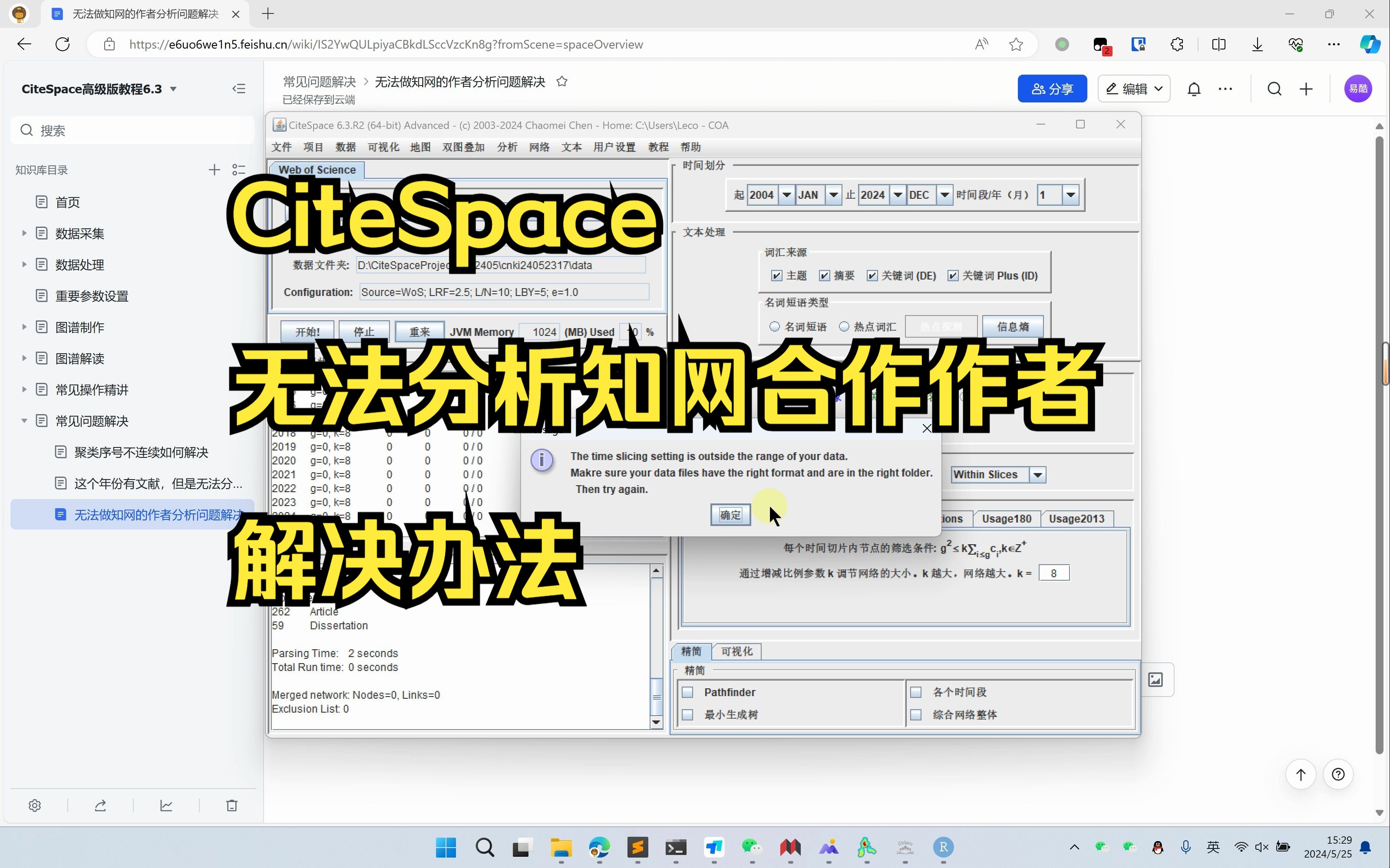Screen dimensions: 1390x868
Task: Open the CiteSpace 可视化 menu
Action: tap(383, 147)
